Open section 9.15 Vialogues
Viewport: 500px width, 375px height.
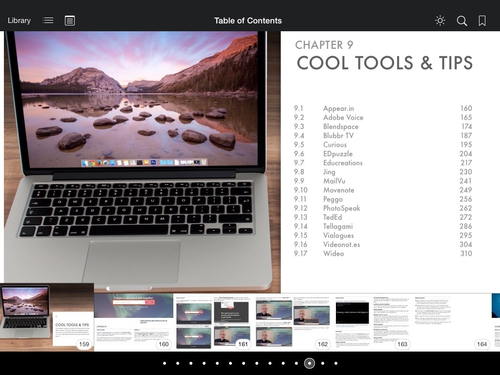[x=383, y=235]
